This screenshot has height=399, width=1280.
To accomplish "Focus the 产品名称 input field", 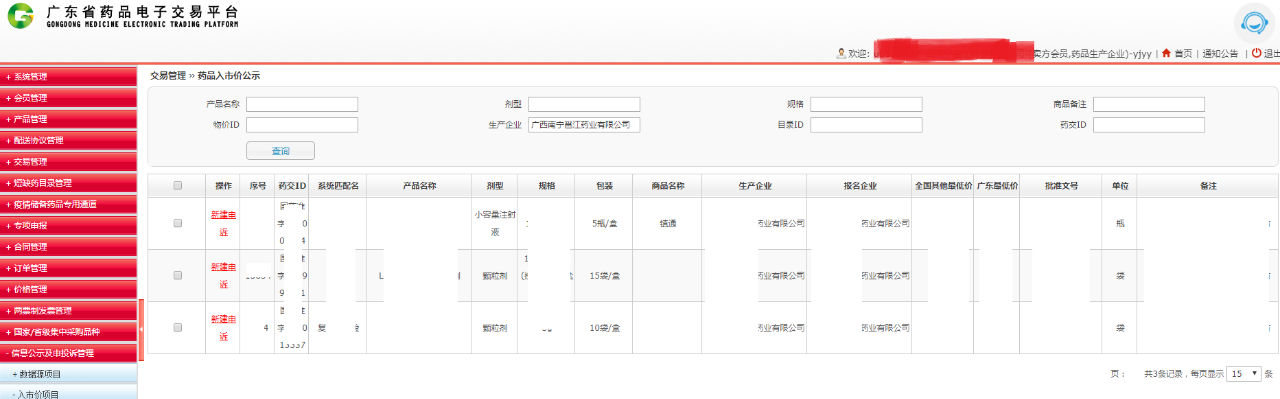I will click(x=302, y=104).
